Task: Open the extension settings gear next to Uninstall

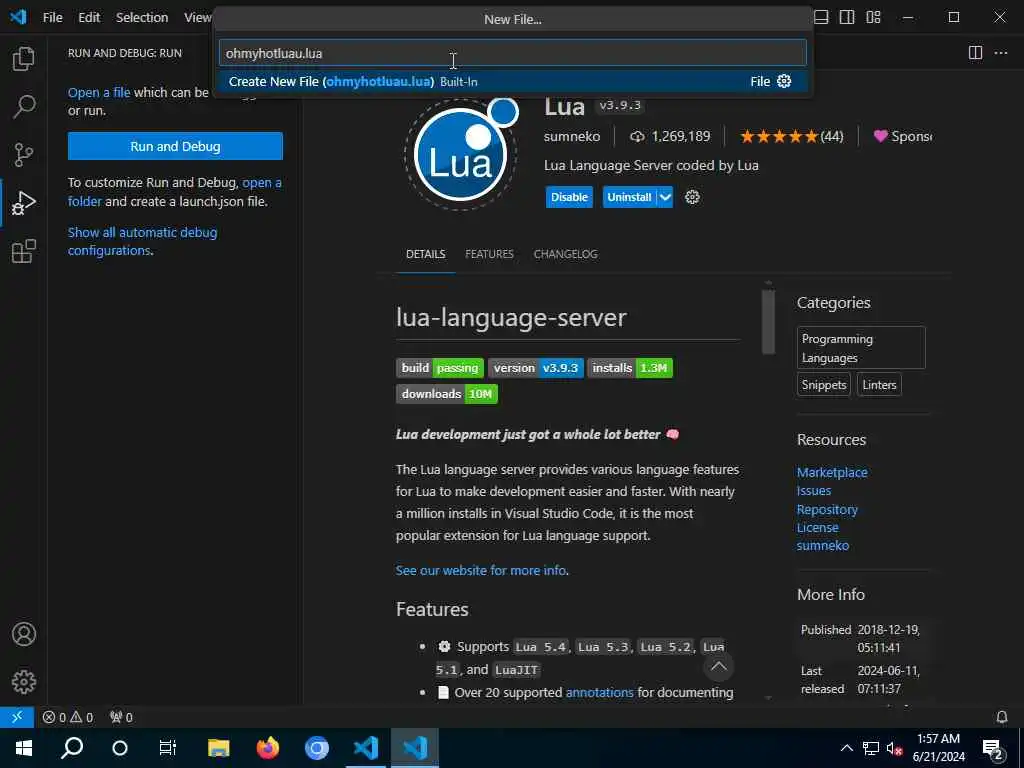Action: click(x=692, y=197)
